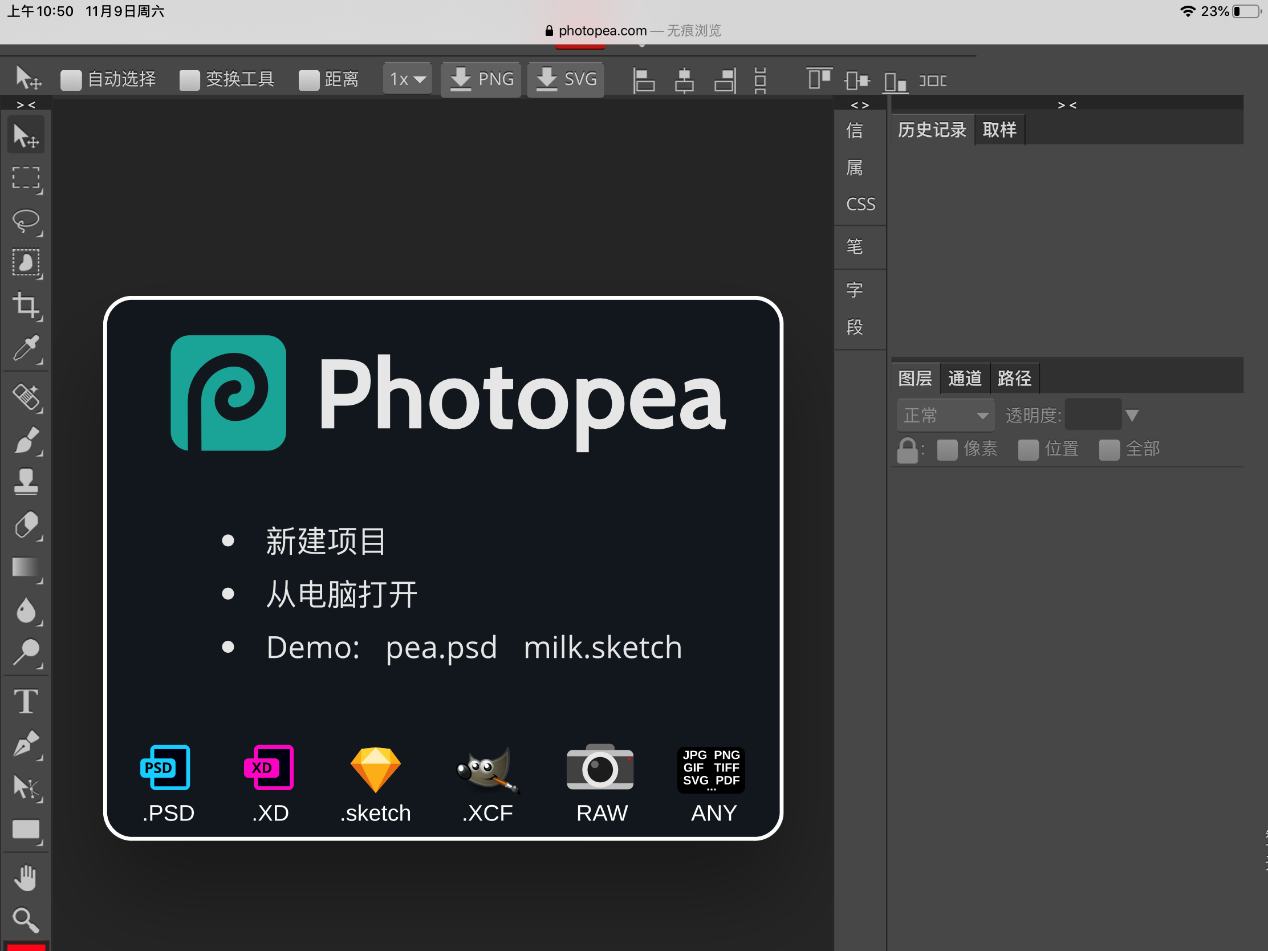Select the Pen tool
The height and width of the screenshot is (951, 1268).
click(x=26, y=744)
